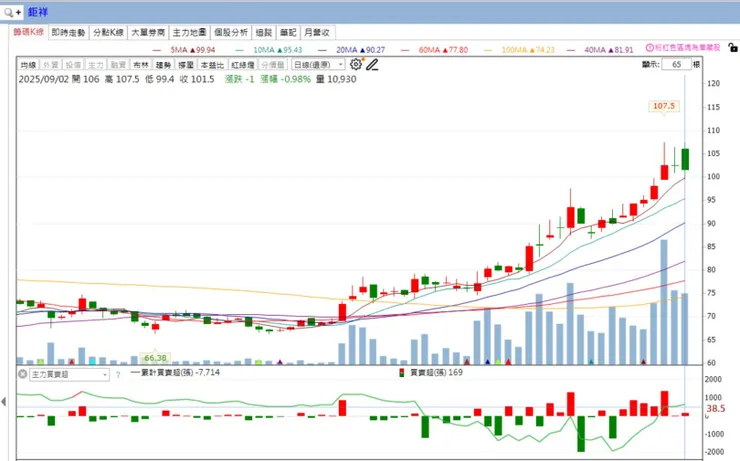Open the 主力買賣超 indicator dropdown
This screenshot has height=461, width=740.
point(69,375)
